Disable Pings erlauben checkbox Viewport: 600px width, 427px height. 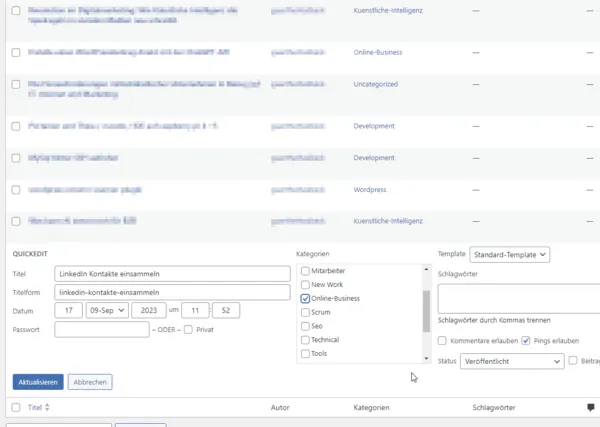coord(526,341)
